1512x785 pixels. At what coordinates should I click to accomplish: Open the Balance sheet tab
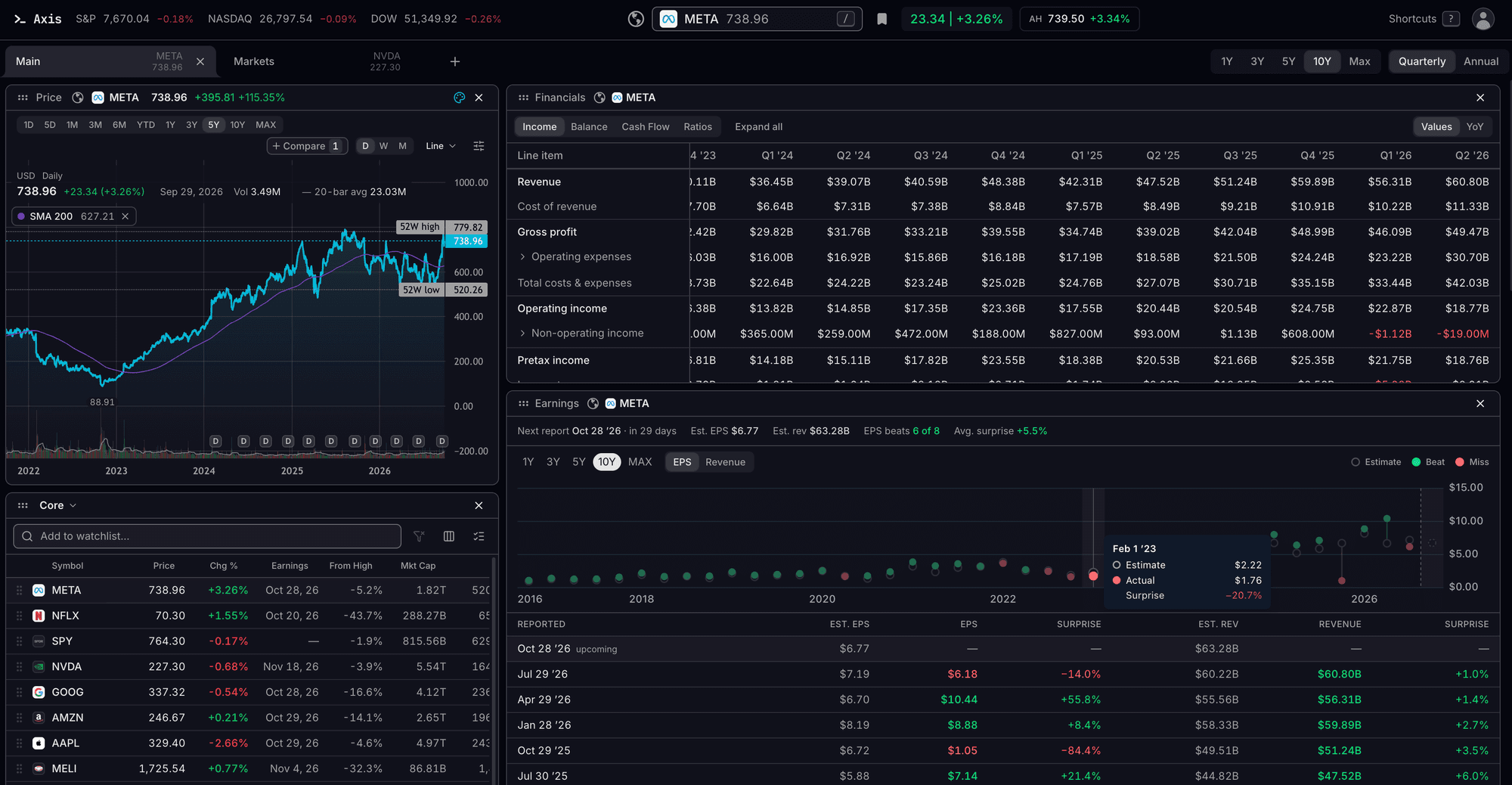pyautogui.click(x=589, y=127)
